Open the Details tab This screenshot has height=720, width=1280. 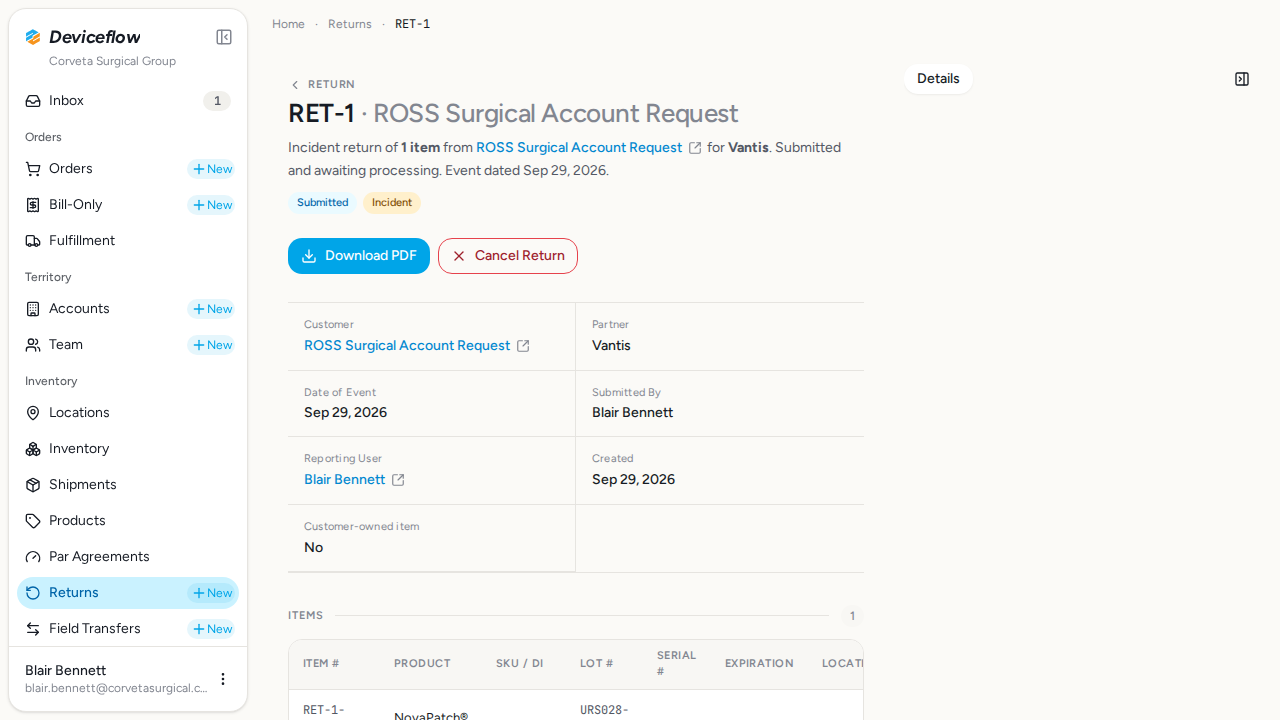[x=938, y=79]
